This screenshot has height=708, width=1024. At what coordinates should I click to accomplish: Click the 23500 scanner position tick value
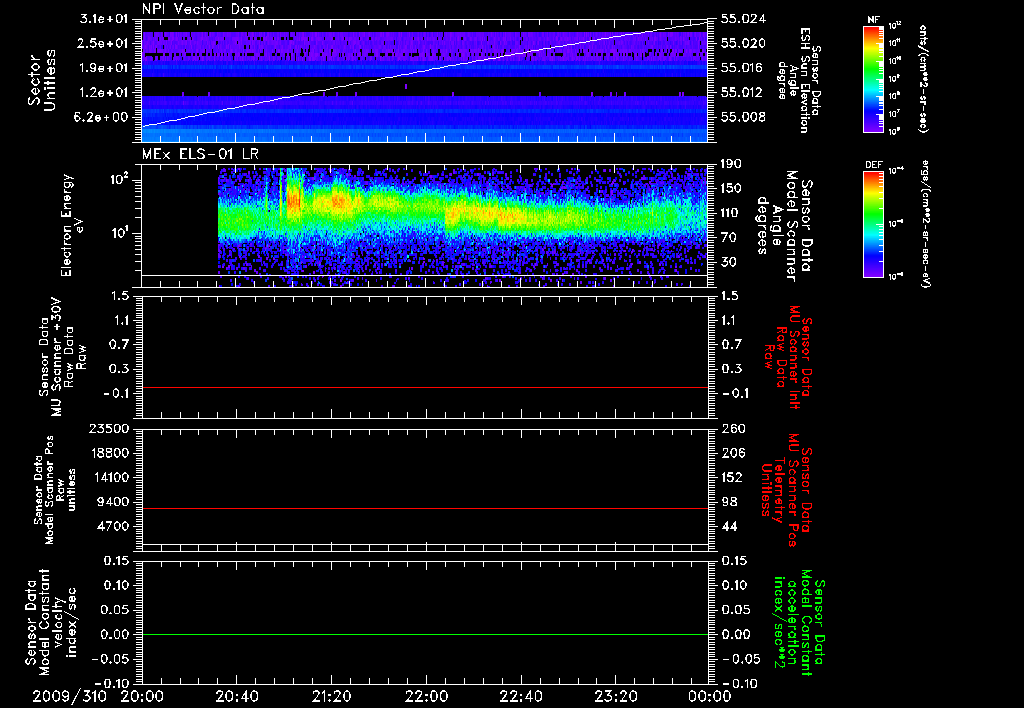click(109, 428)
